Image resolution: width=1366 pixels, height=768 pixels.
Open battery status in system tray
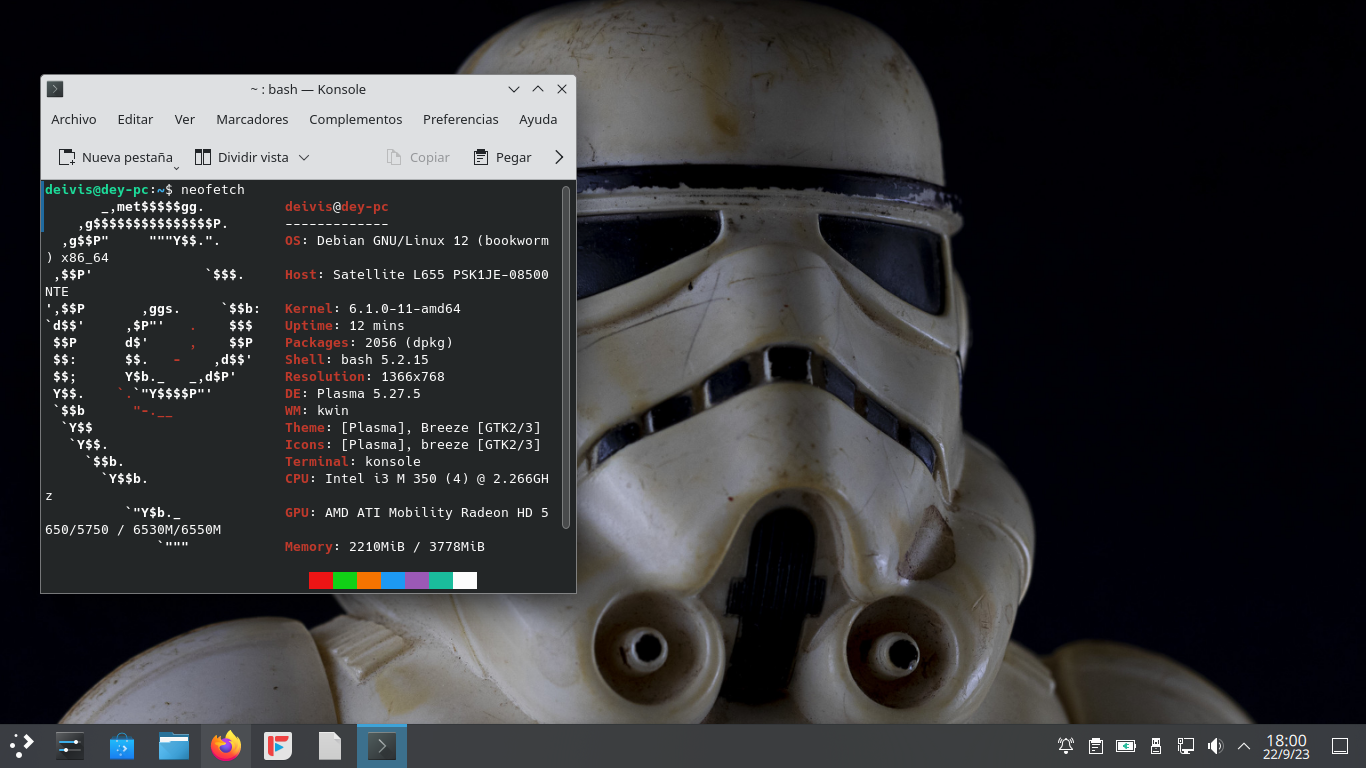point(1126,746)
